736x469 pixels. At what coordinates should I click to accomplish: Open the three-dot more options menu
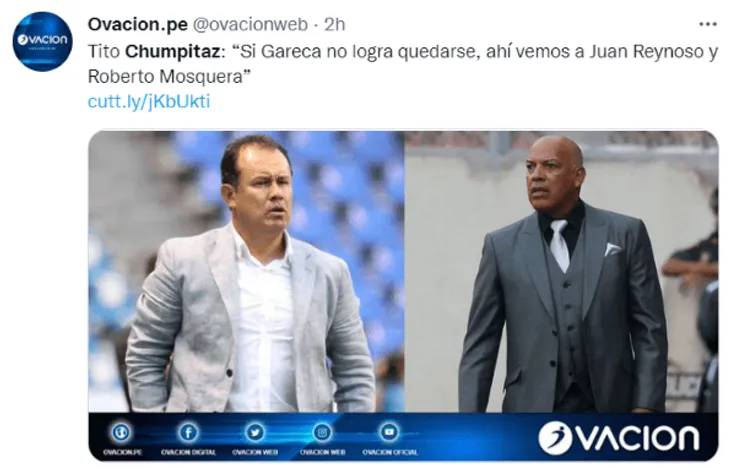point(707,24)
